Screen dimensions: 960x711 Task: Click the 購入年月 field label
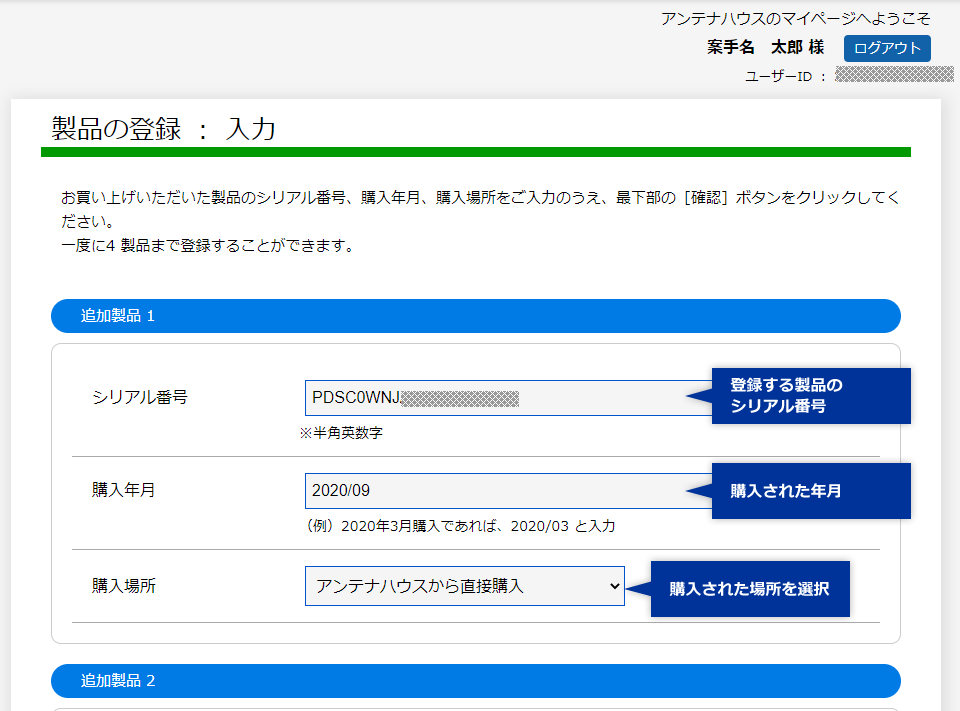tap(123, 490)
